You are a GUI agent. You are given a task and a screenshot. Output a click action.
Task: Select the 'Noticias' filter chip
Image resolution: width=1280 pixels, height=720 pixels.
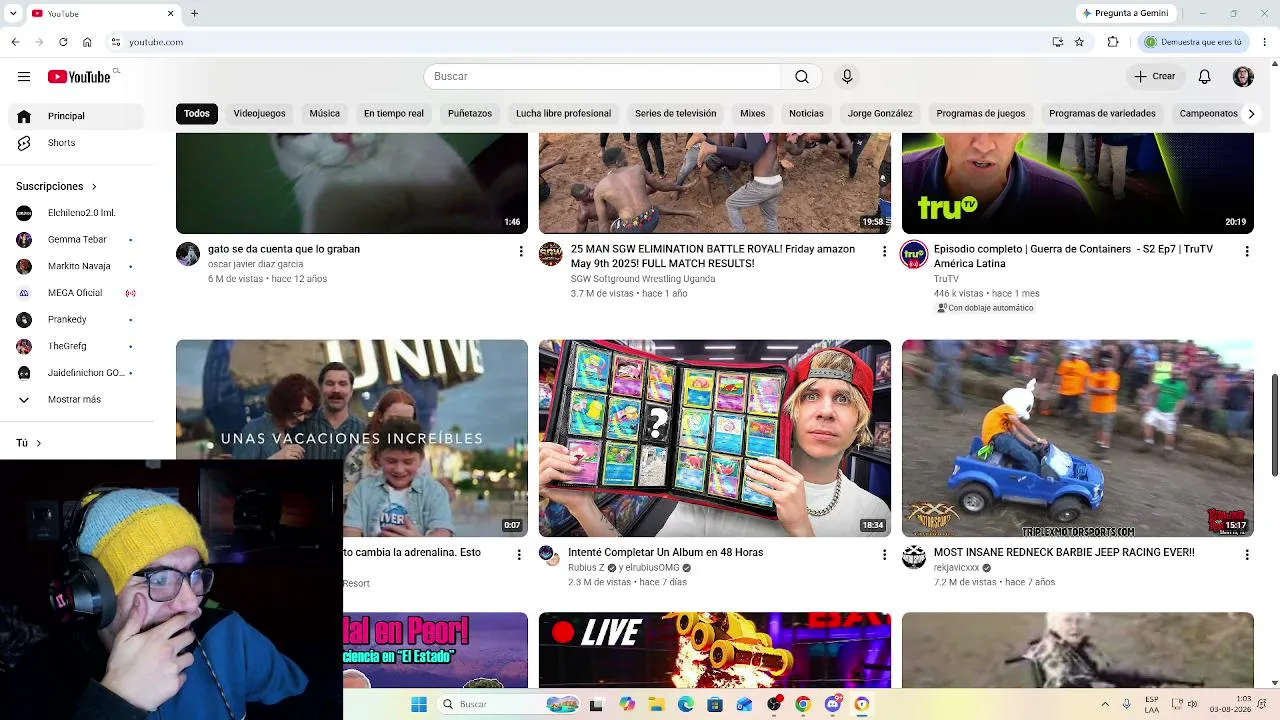click(806, 114)
